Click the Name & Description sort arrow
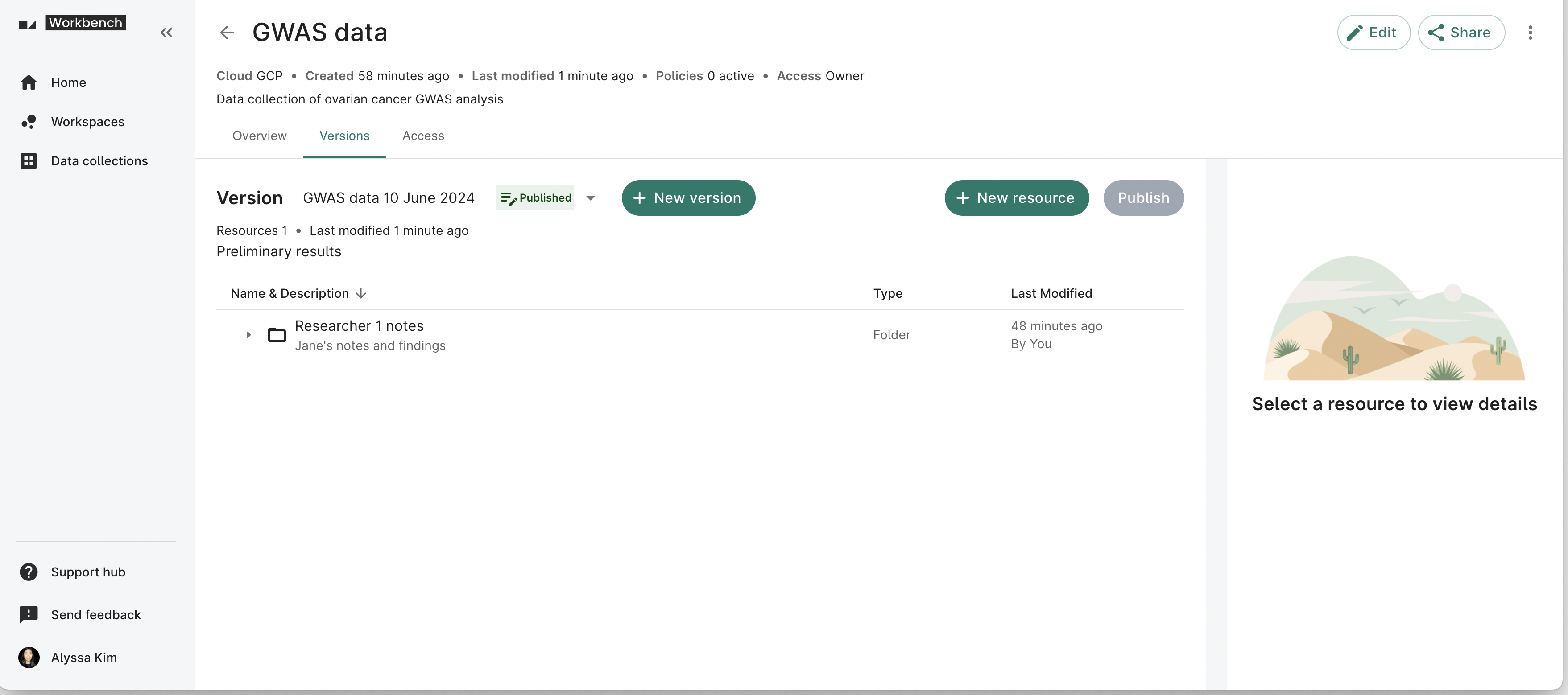The height and width of the screenshot is (695, 1568). (x=361, y=293)
